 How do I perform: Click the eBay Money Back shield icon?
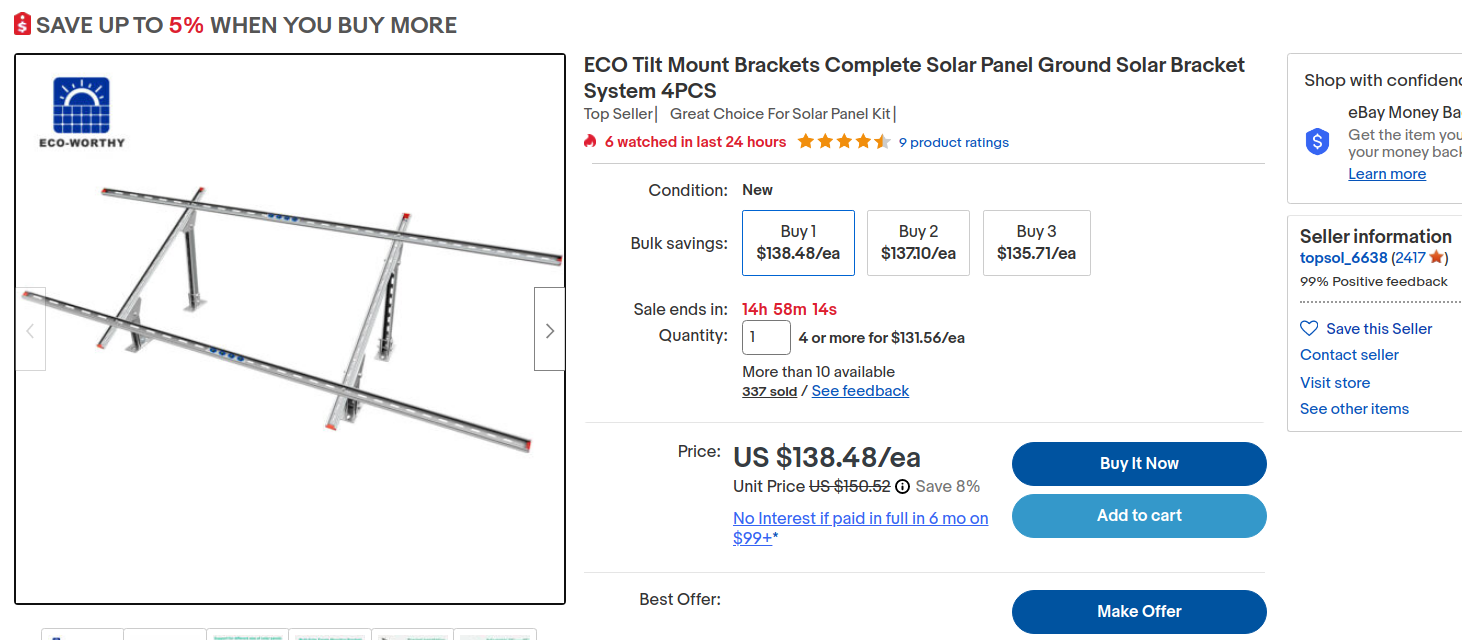1317,142
